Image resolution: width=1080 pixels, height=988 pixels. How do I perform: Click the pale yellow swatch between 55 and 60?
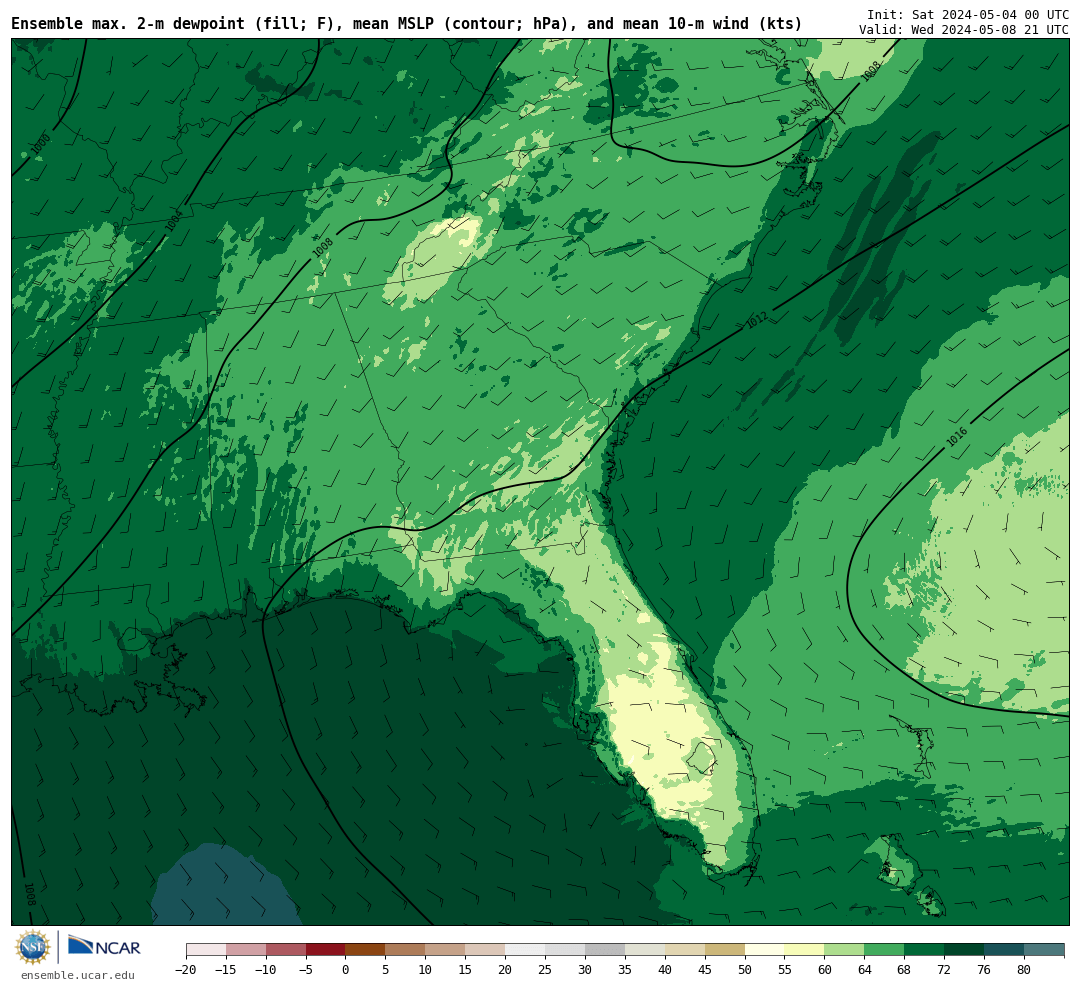click(804, 950)
